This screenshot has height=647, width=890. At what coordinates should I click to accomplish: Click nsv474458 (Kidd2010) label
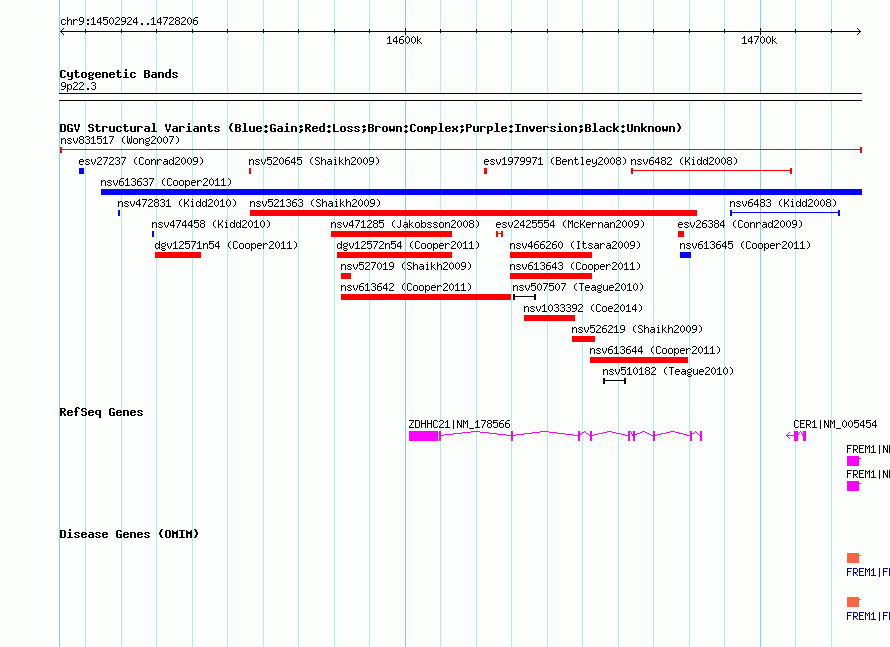[x=211, y=224]
